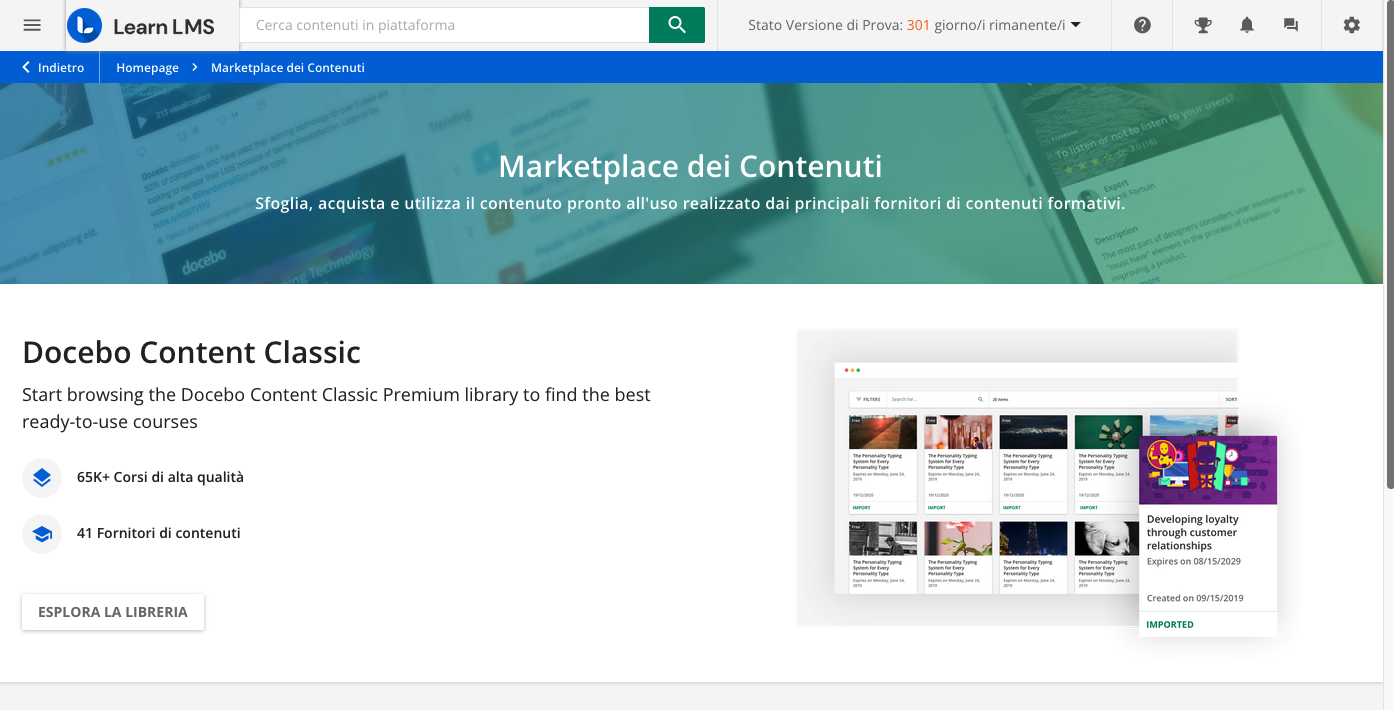Click the 41 Fornitori di contenuti text
The image size is (1394, 710).
coord(158,533)
